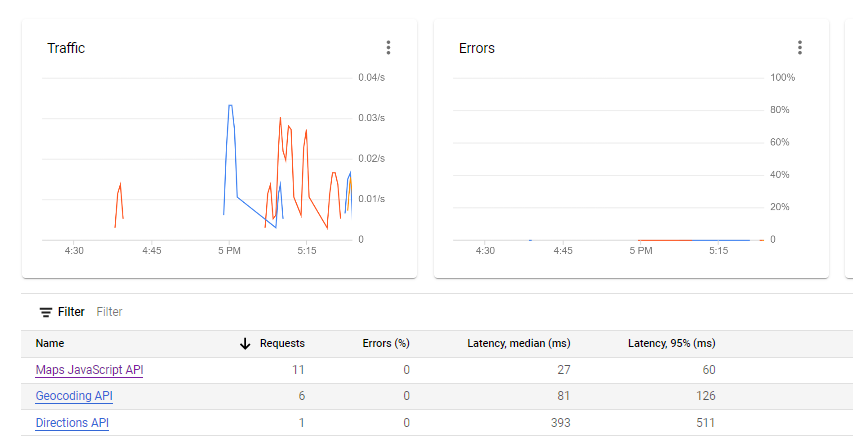The width and height of the screenshot is (853, 438).
Task: Select the Filter label text
Action: (71, 312)
